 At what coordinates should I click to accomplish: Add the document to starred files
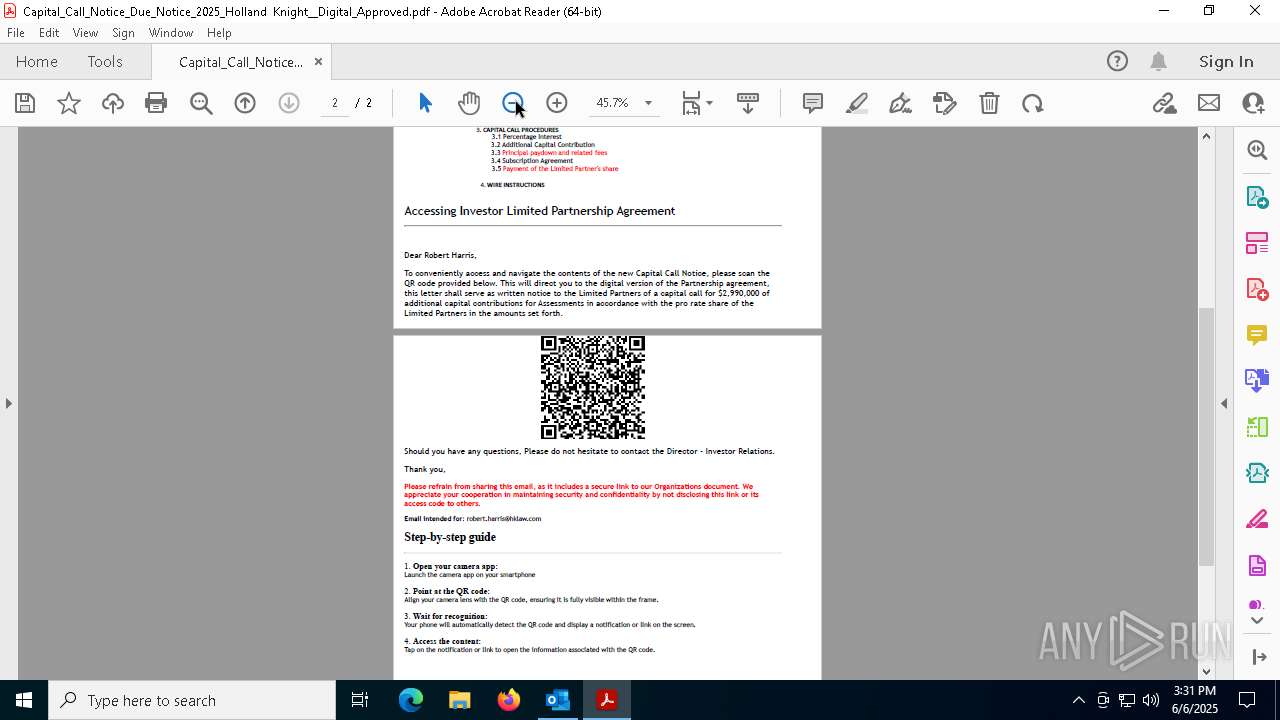pyautogui.click(x=69, y=103)
